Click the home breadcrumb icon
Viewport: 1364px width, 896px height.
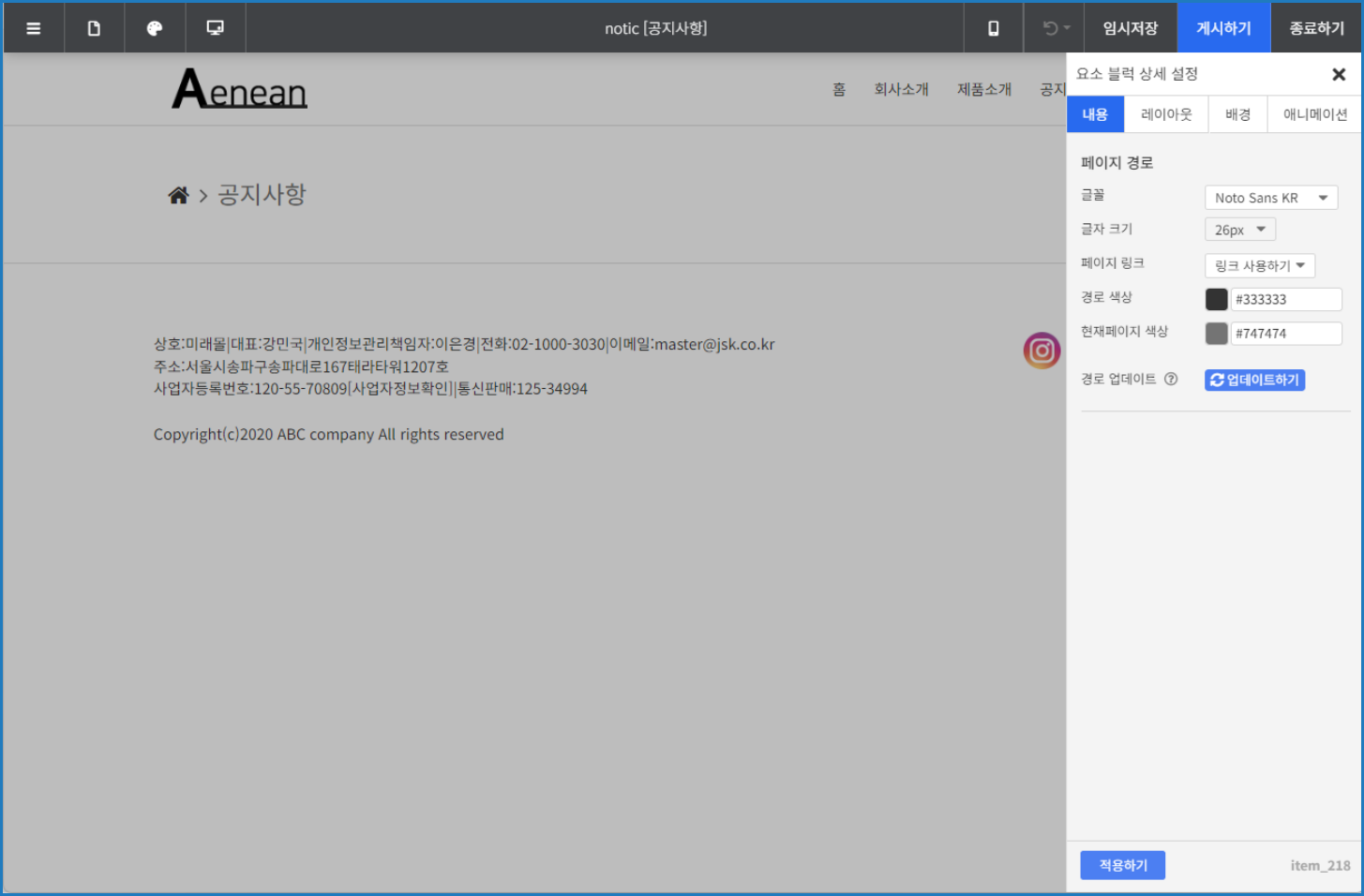pos(178,194)
